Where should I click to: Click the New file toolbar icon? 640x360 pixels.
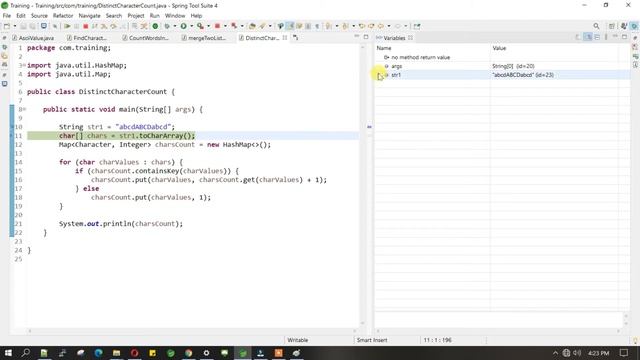7,26
